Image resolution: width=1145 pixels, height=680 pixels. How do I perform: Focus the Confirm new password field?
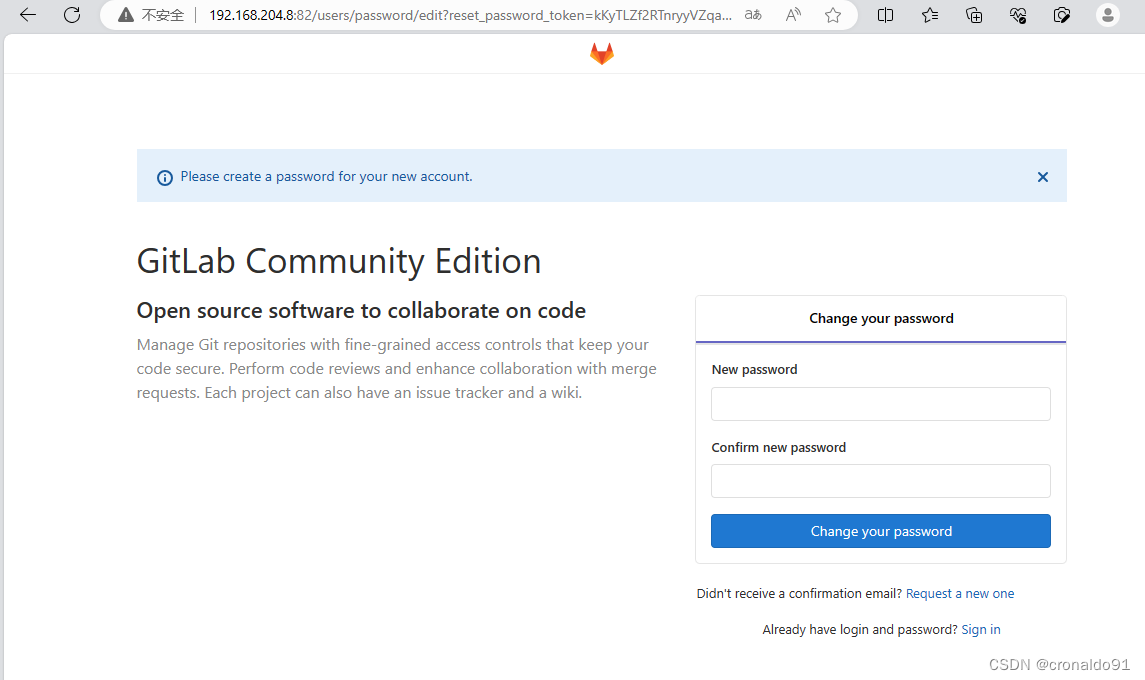[881, 481]
